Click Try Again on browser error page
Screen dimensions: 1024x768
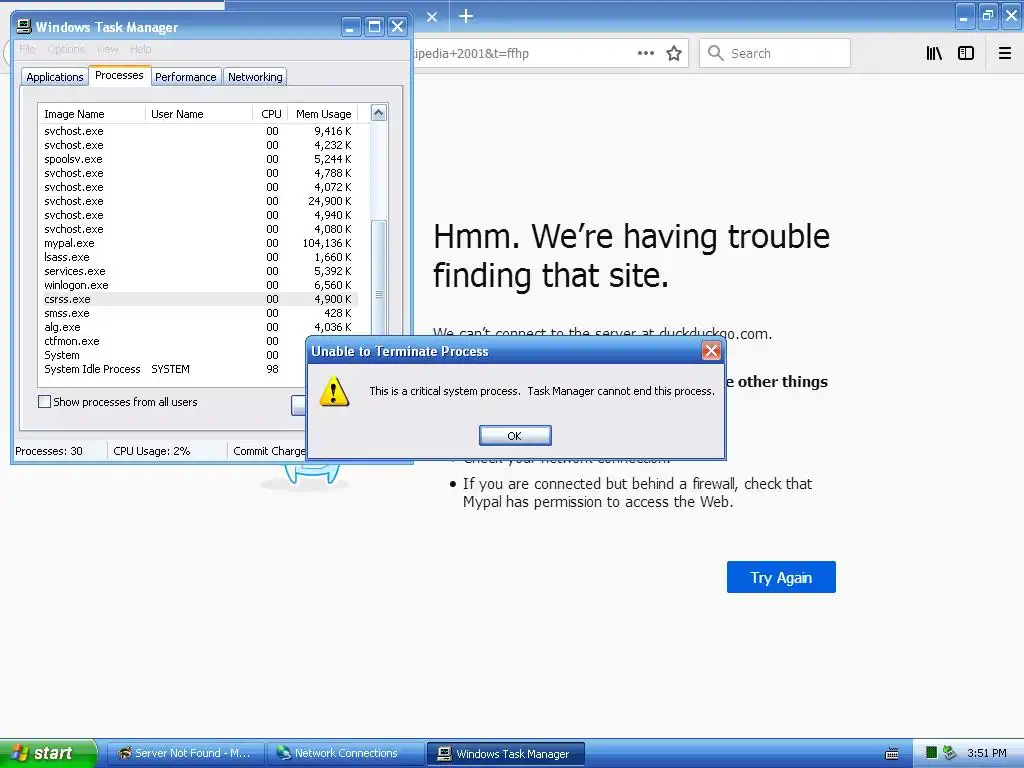click(x=781, y=577)
